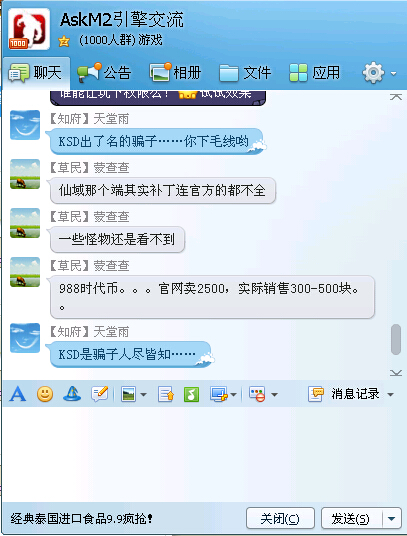Open the font formatting A icon
This screenshot has height=536, width=407.
pyautogui.click(x=18, y=394)
